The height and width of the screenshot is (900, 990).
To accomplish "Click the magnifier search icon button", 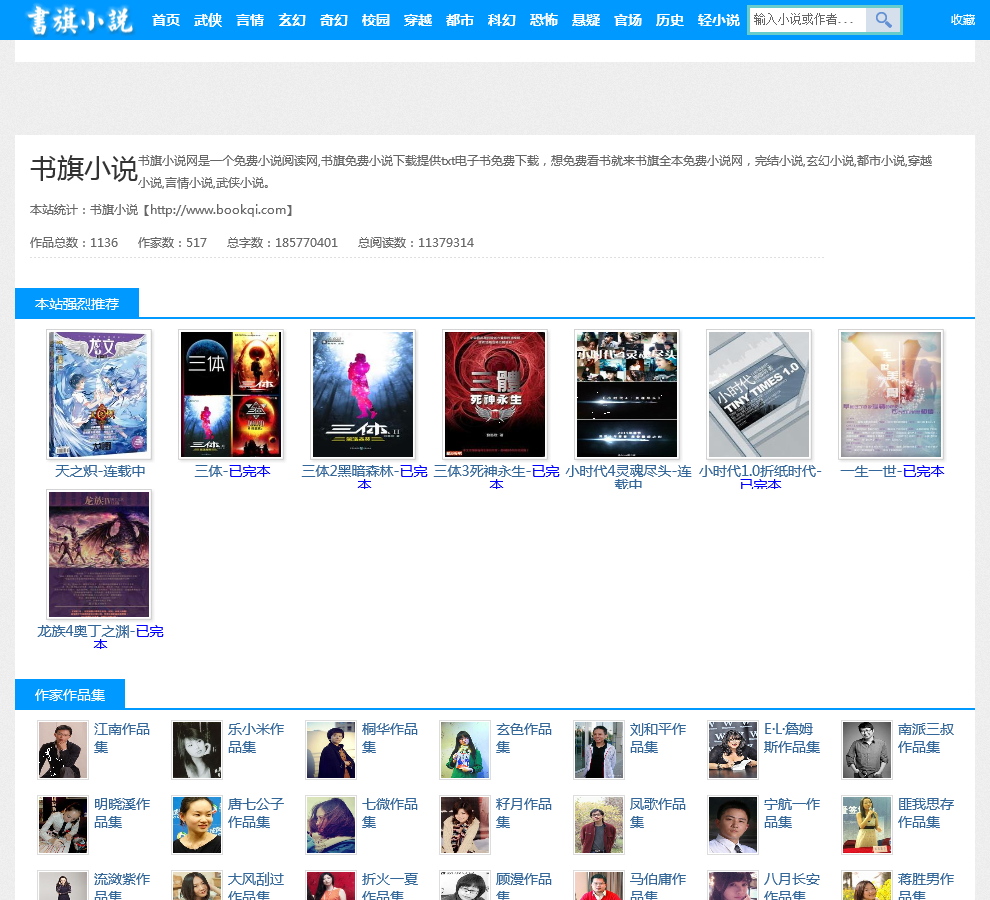I will click(883, 20).
